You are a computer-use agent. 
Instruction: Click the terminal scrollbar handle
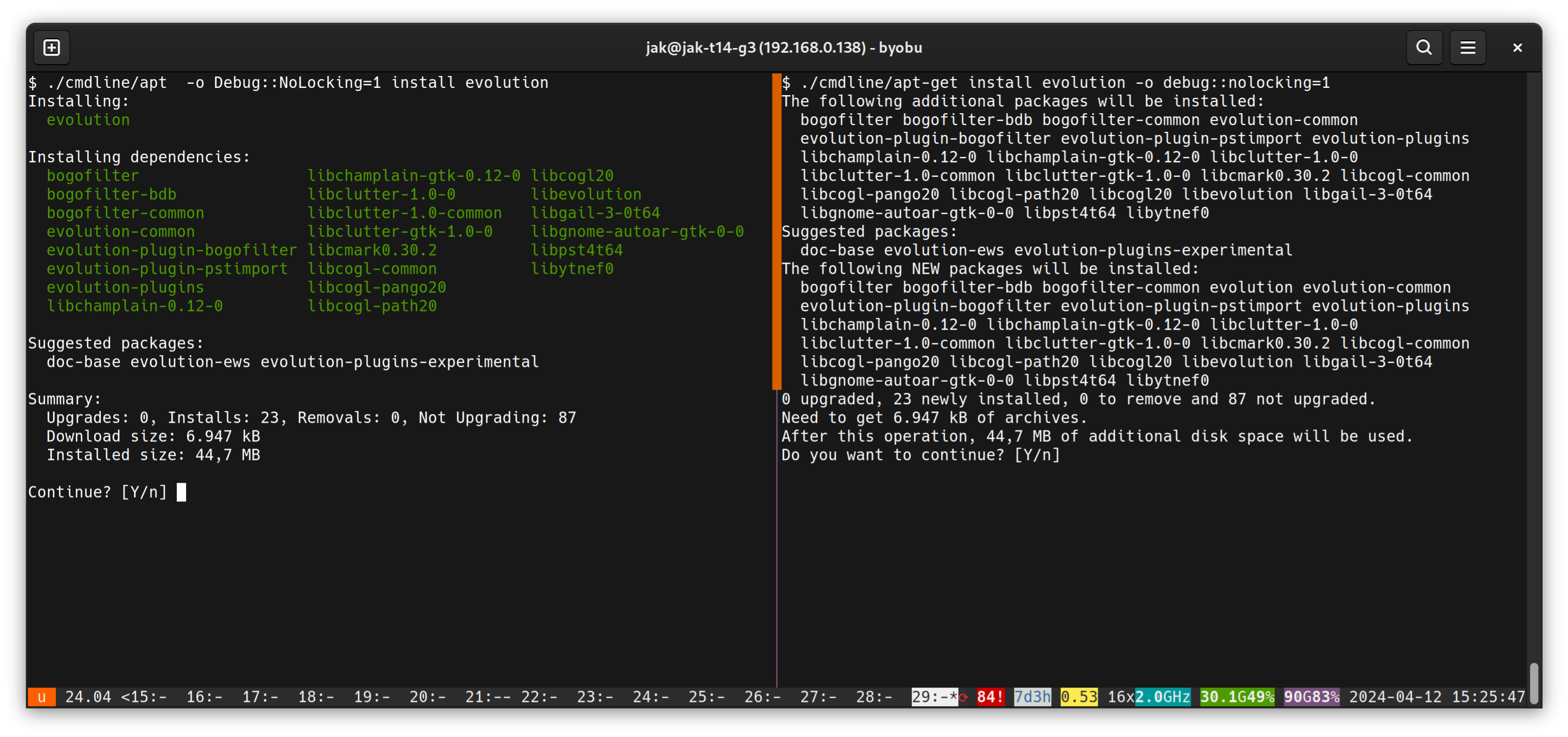[1534, 684]
